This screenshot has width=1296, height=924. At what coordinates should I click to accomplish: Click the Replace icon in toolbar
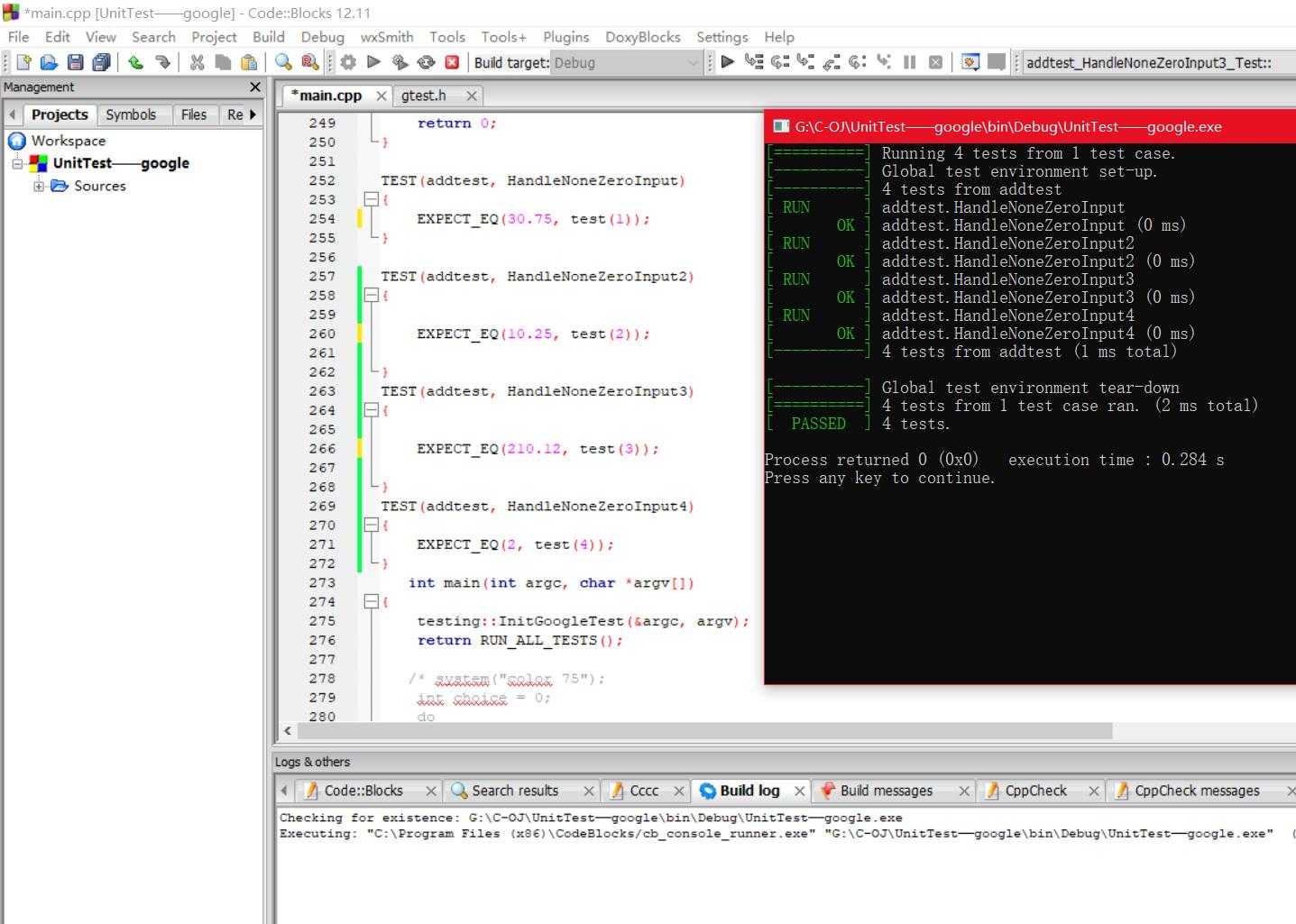309,62
